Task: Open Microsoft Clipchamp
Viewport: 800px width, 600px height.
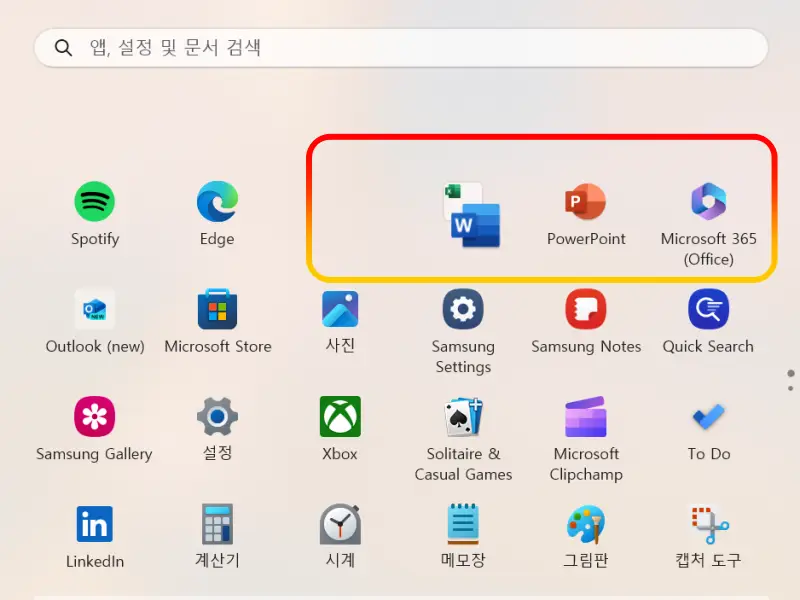Action: click(x=586, y=417)
